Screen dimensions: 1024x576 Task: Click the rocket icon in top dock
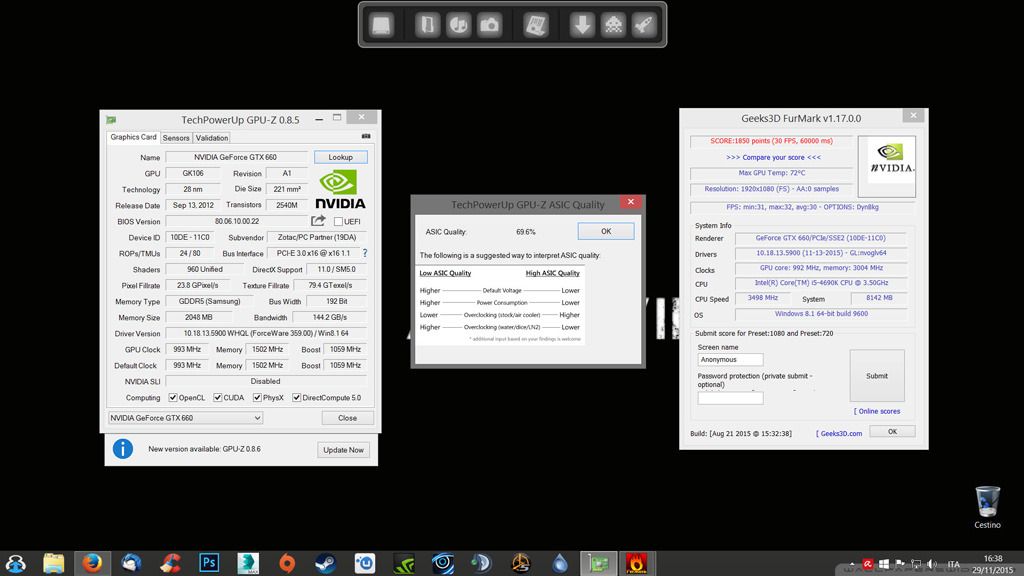click(x=644, y=25)
